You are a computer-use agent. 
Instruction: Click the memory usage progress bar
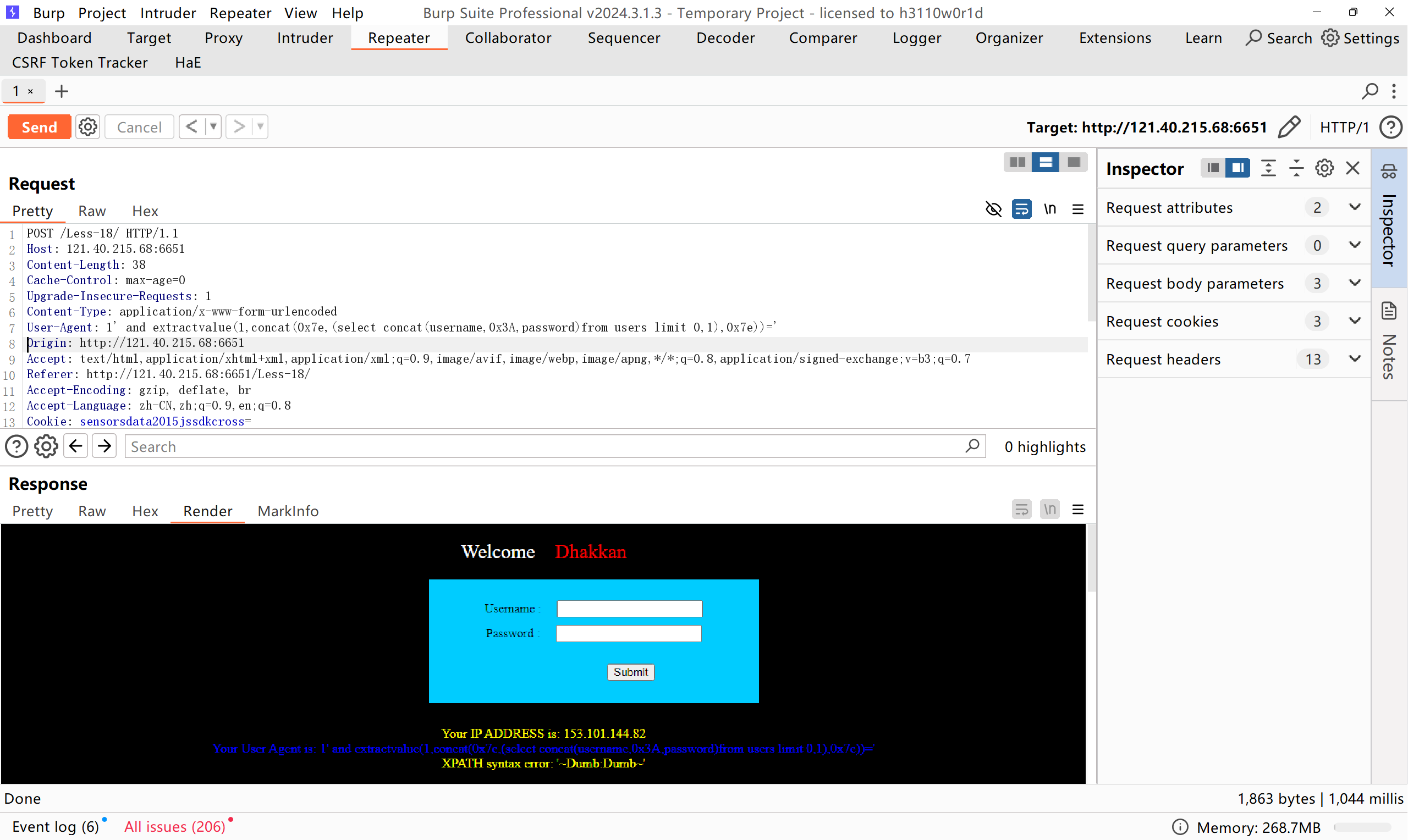(x=1363, y=827)
